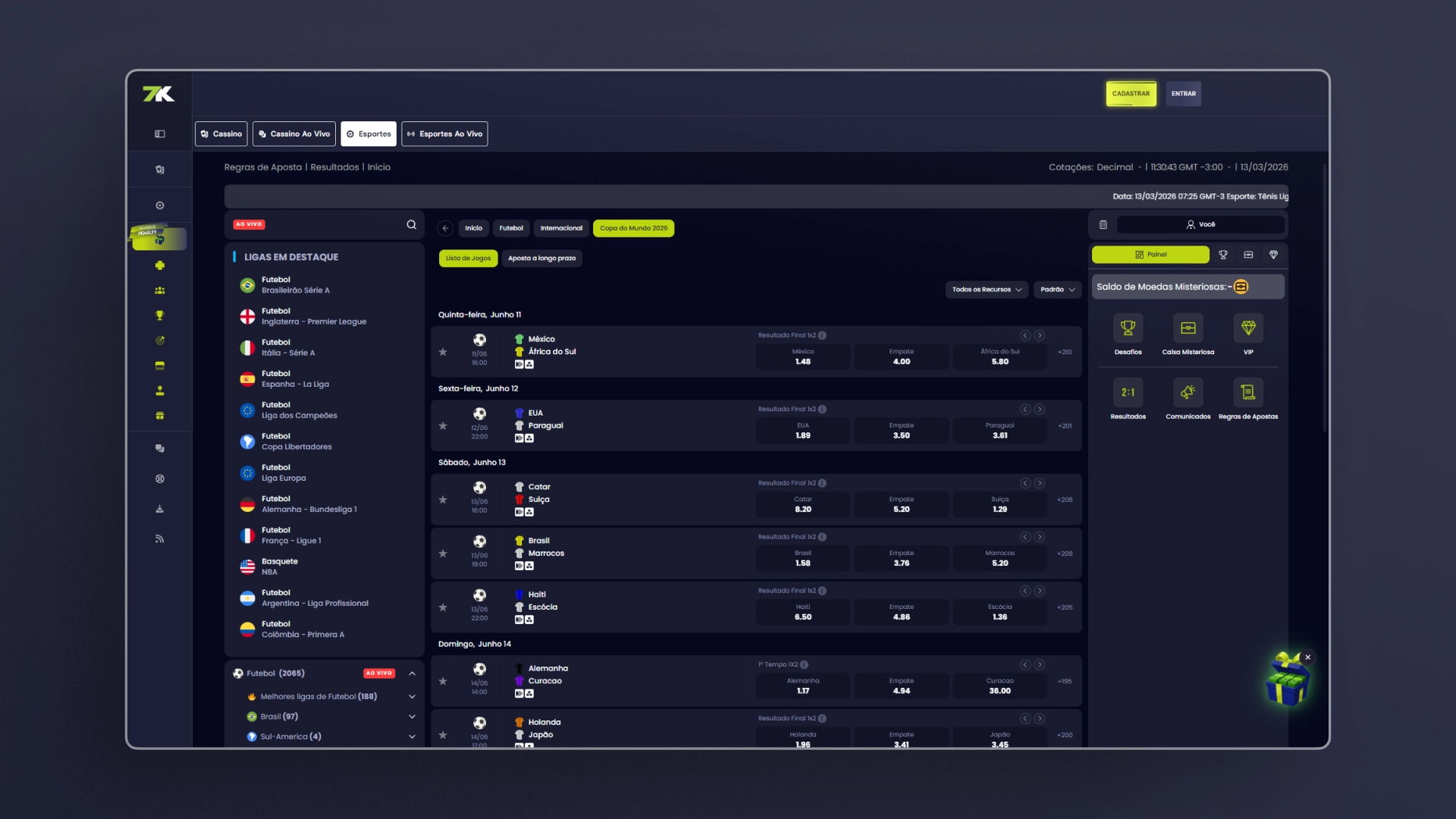Screen dimensions: 1456x819
Task: Toggle favorite star for México vs África do Sul
Action: tap(443, 352)
